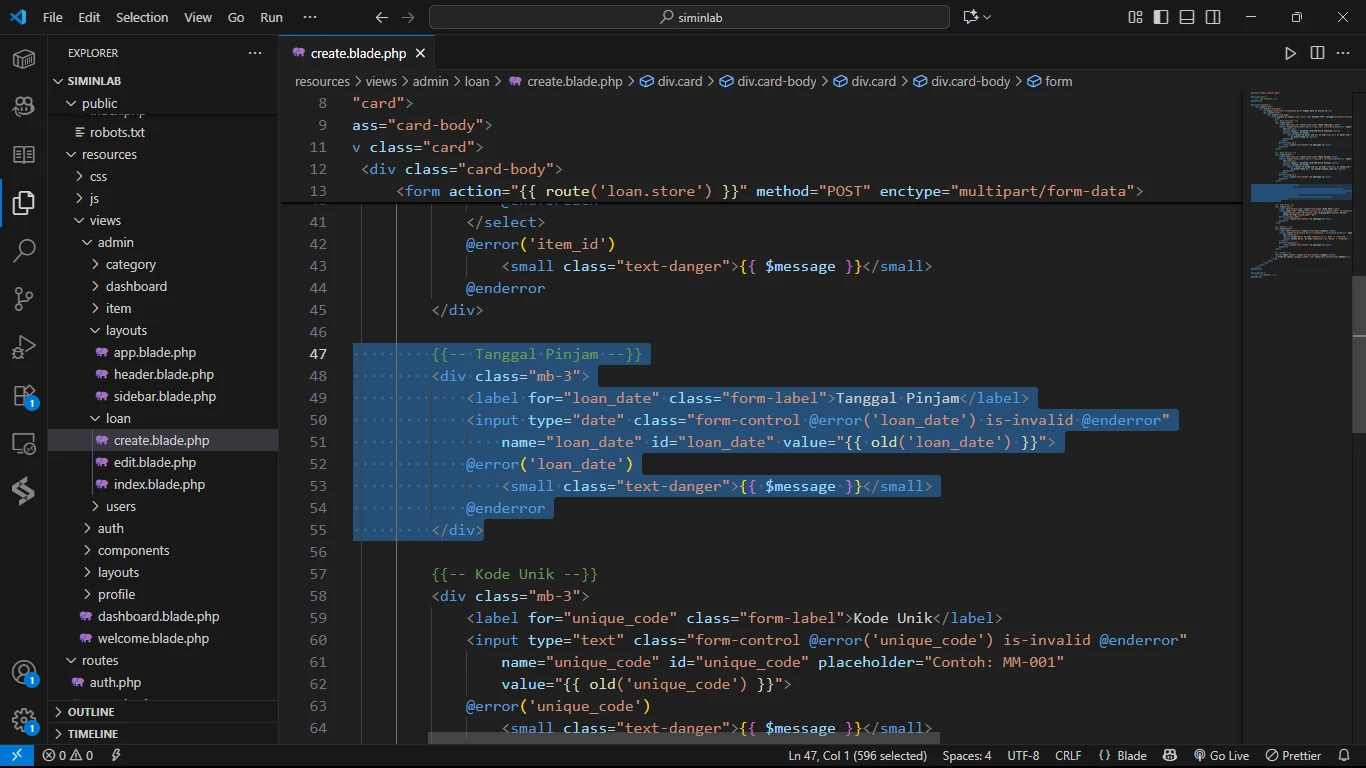Expand the category folder in explorer

(x=130, y=264)
